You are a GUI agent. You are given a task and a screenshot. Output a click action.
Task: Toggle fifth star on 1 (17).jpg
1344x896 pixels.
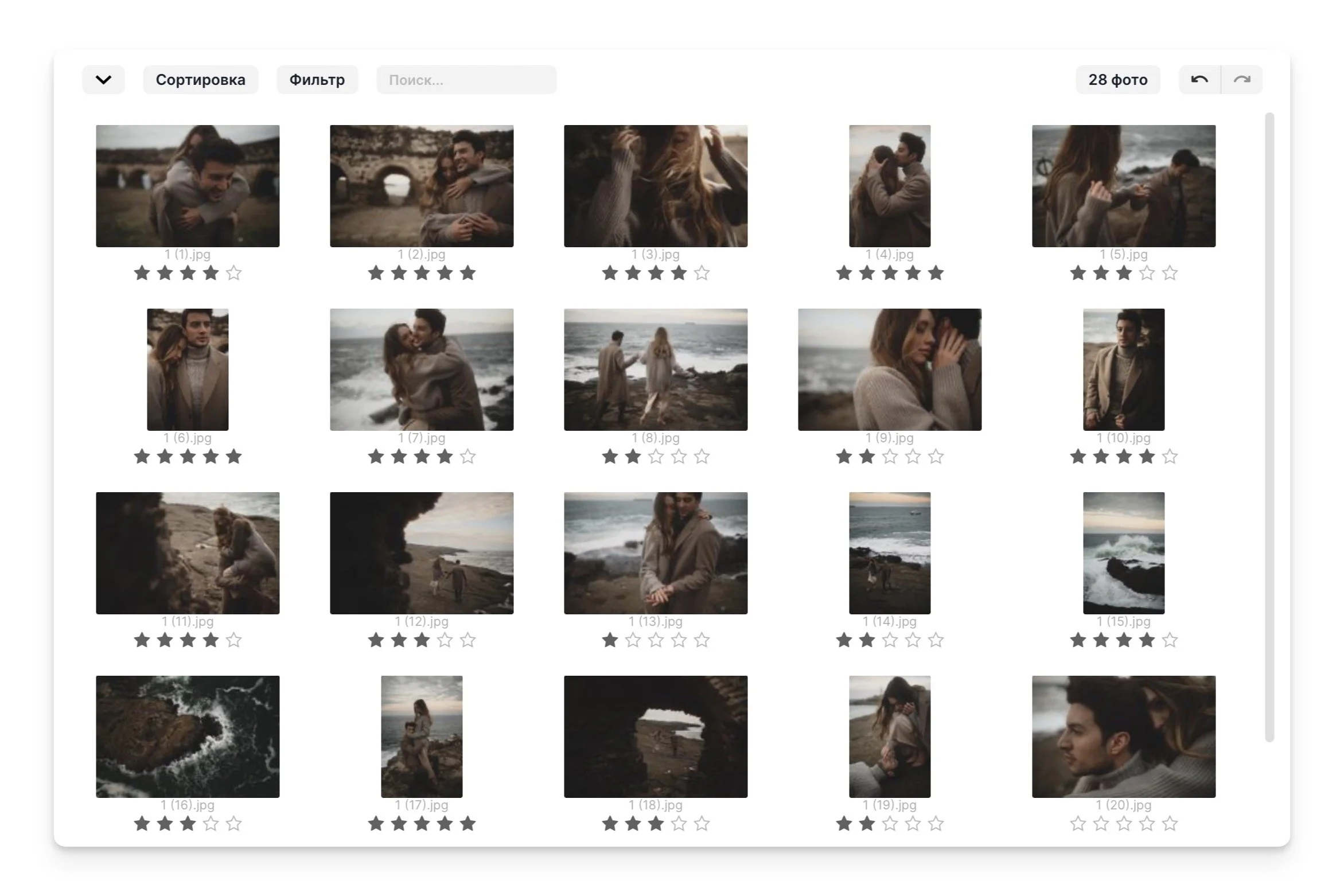[468, 824]
